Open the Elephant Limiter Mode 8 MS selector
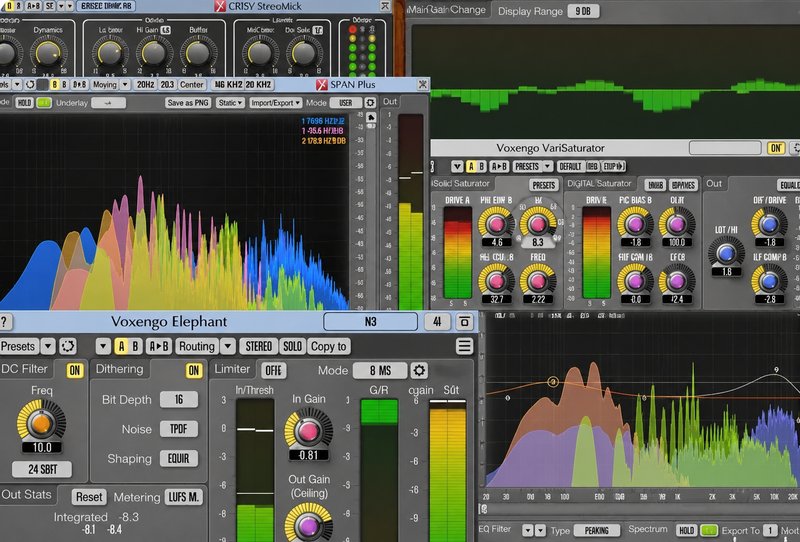Screen dimensions: 800x542 tap(380, 371)
